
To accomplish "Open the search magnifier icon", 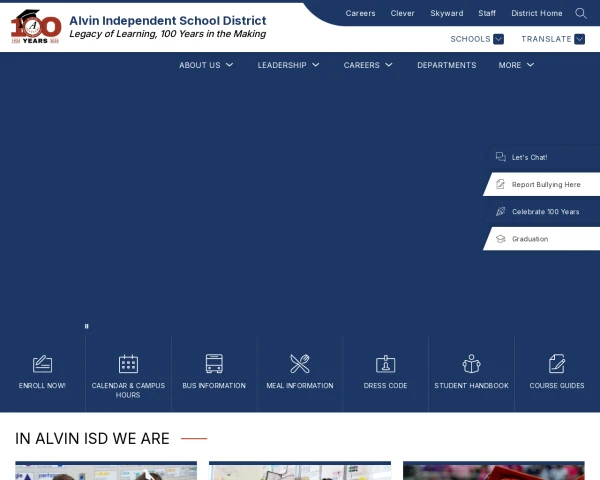I will click(580, 13).
